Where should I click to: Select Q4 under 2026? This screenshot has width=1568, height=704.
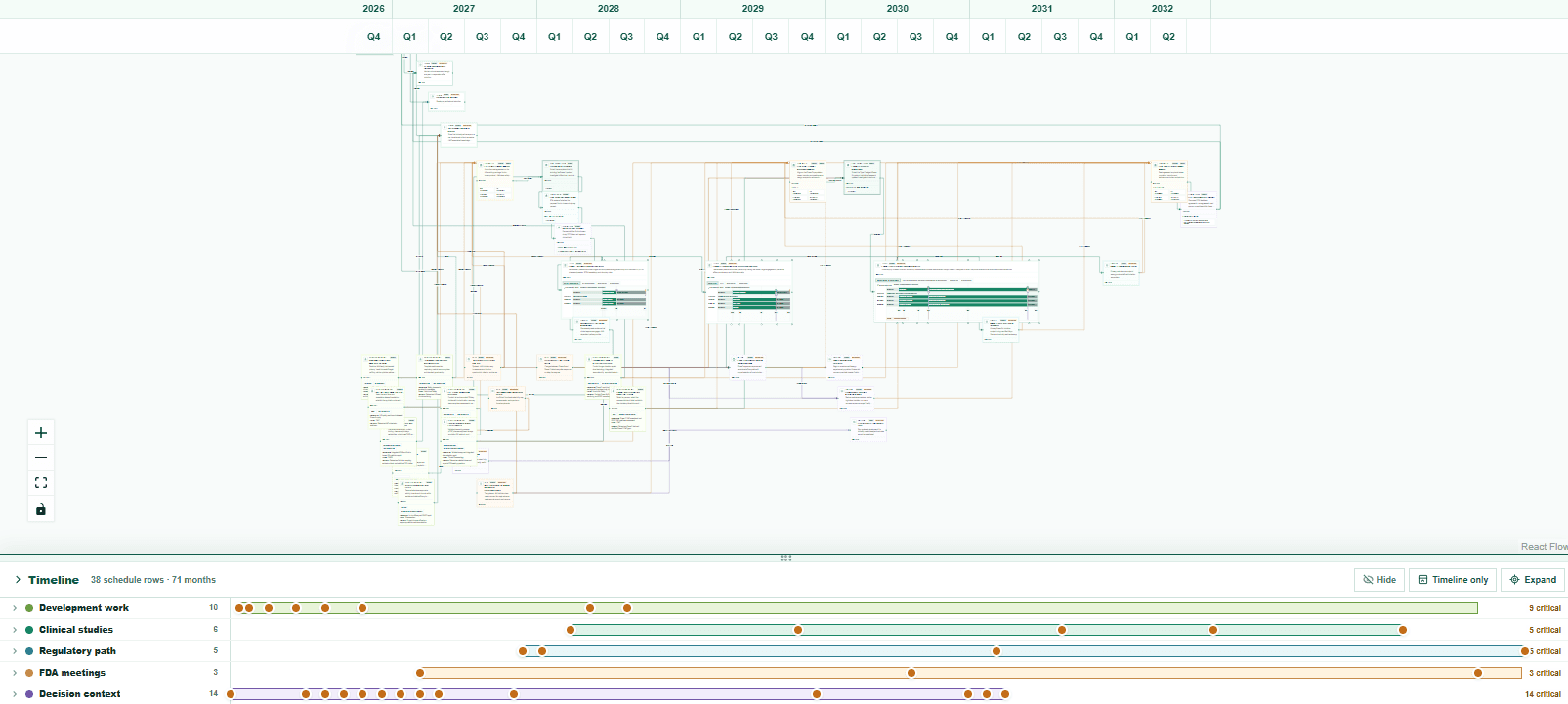[374, 36]
